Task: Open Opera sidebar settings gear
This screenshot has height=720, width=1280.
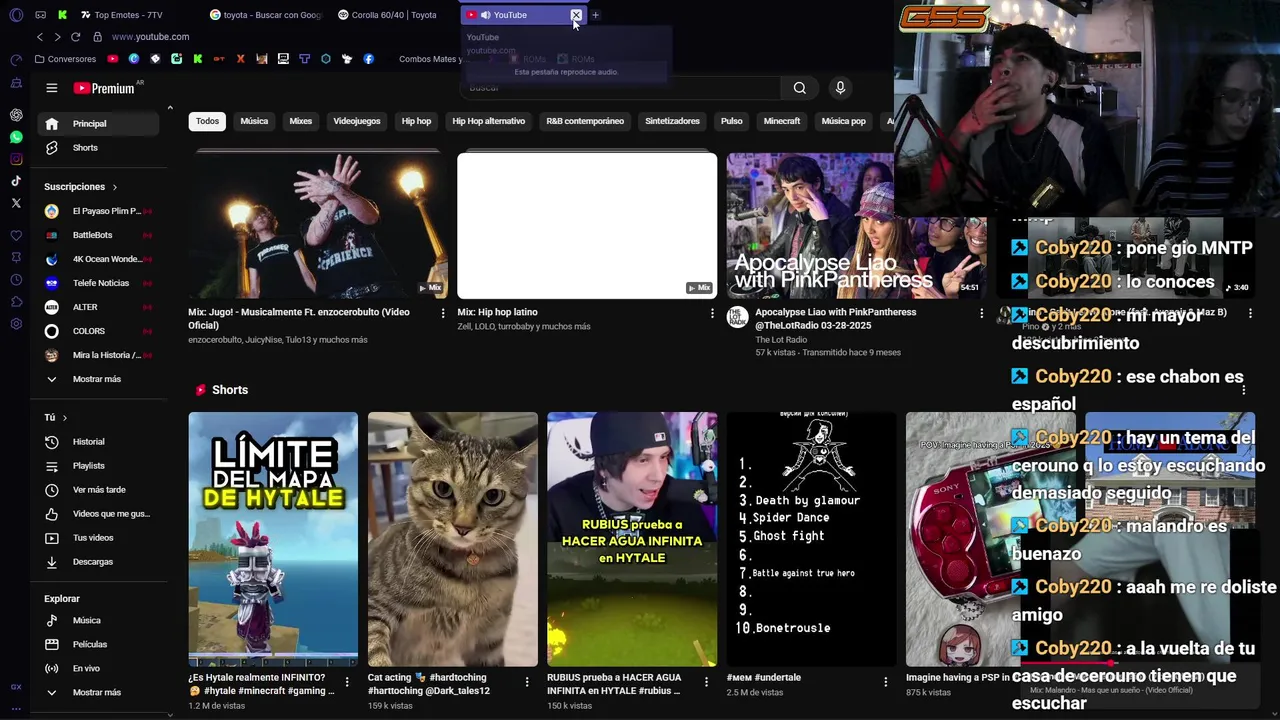Action: pyautogui.click(x=16, y=324)
